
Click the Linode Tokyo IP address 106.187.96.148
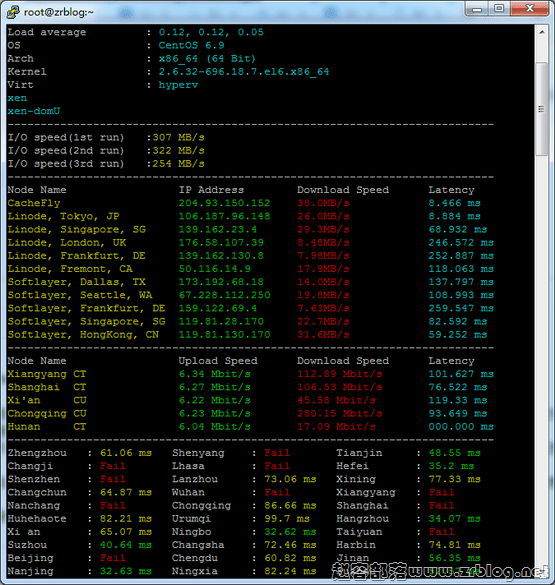pos(224,216)
